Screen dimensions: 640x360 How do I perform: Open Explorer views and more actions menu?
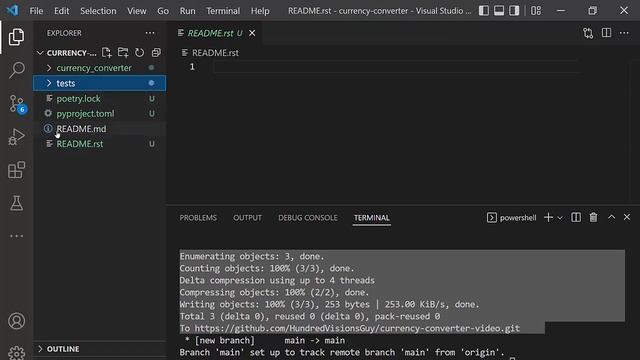coord(150,33)
